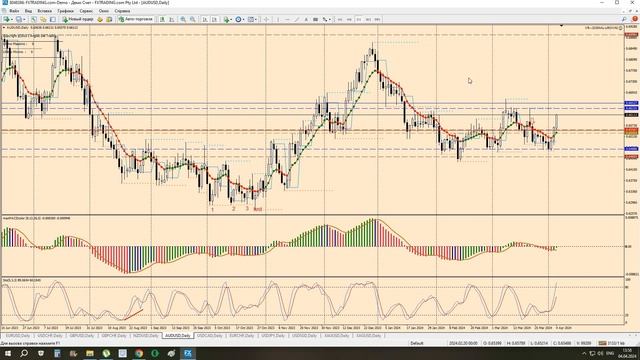Open the Templates icon

[x=251, y=19]
